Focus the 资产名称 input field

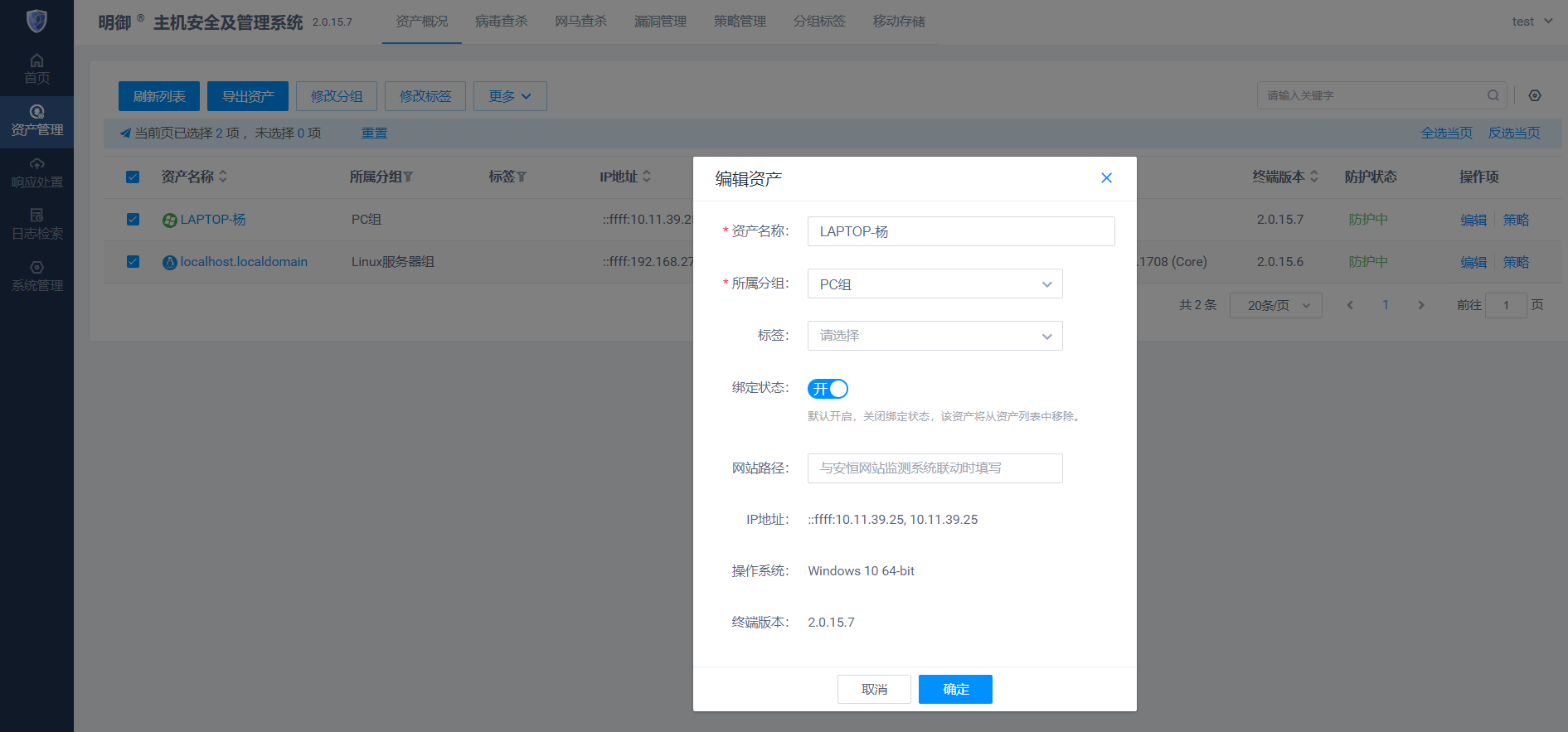[x=961, y=231]
